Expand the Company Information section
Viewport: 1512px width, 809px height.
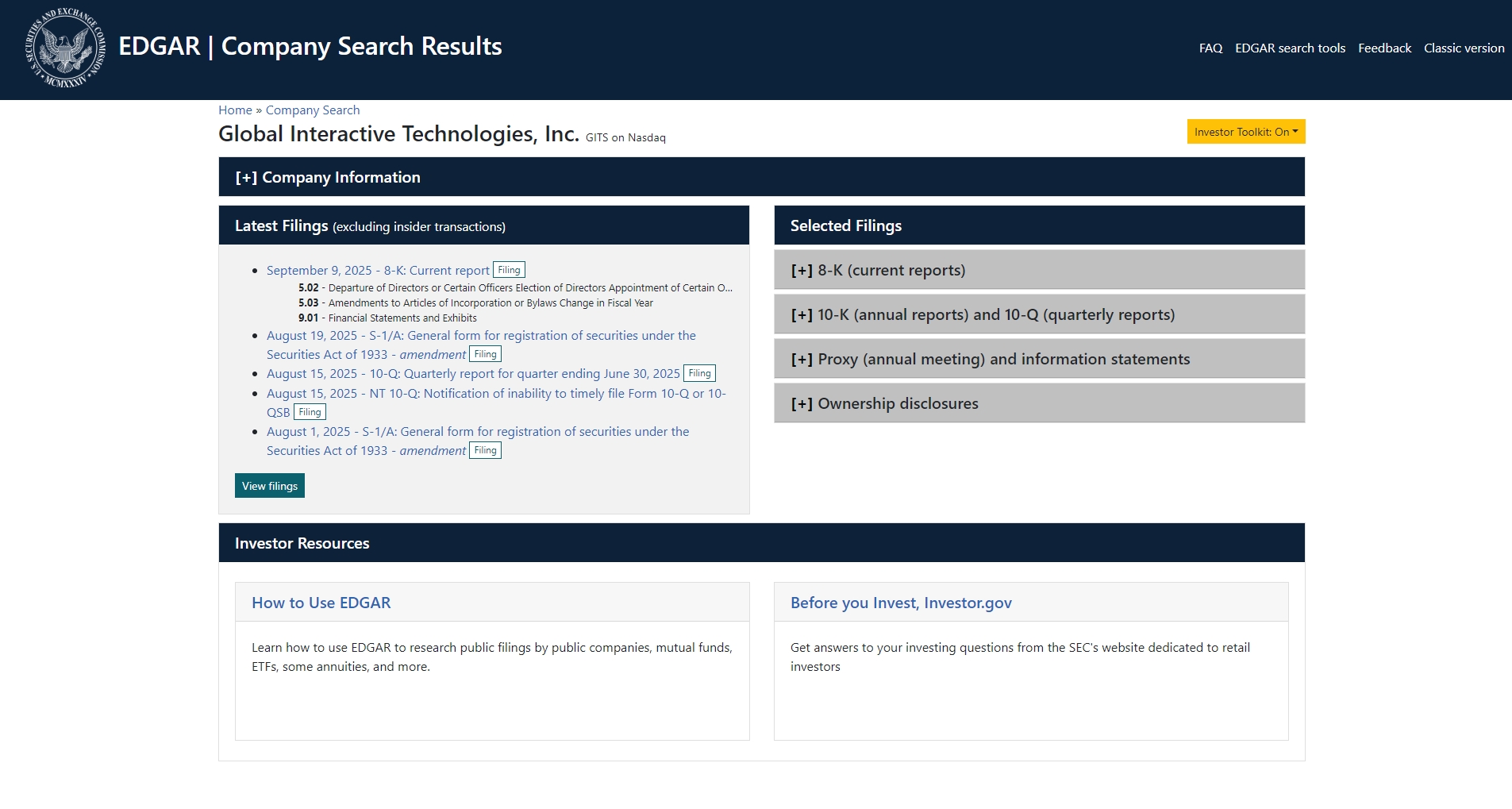tap(328, 177)
